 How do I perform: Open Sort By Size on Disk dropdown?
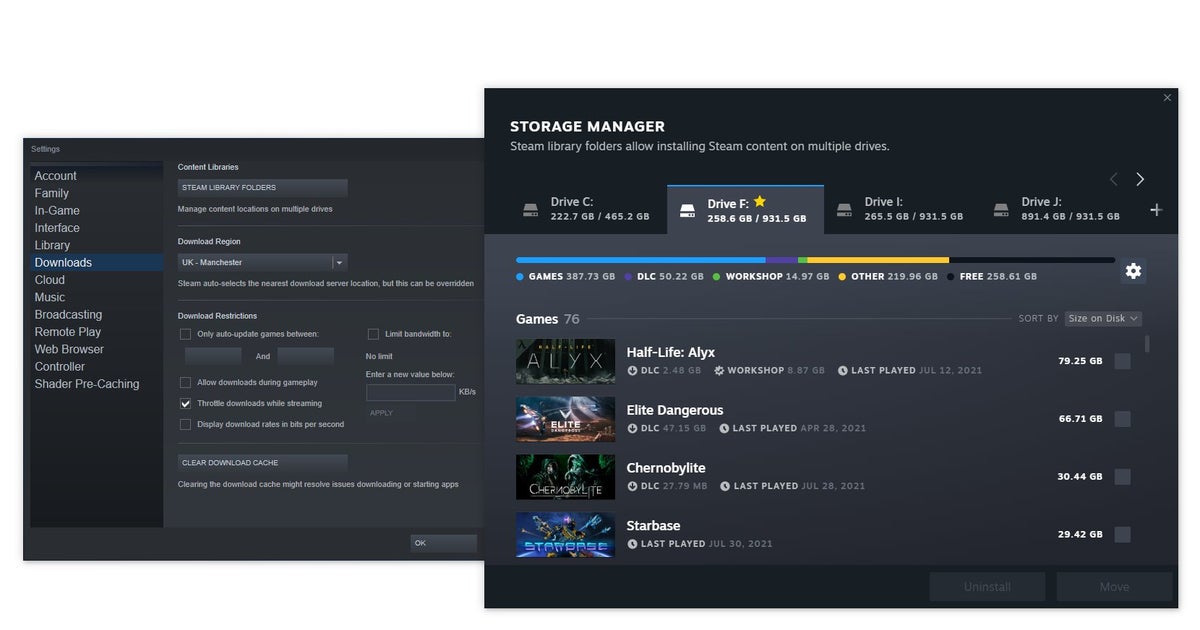coord(1103,318)
